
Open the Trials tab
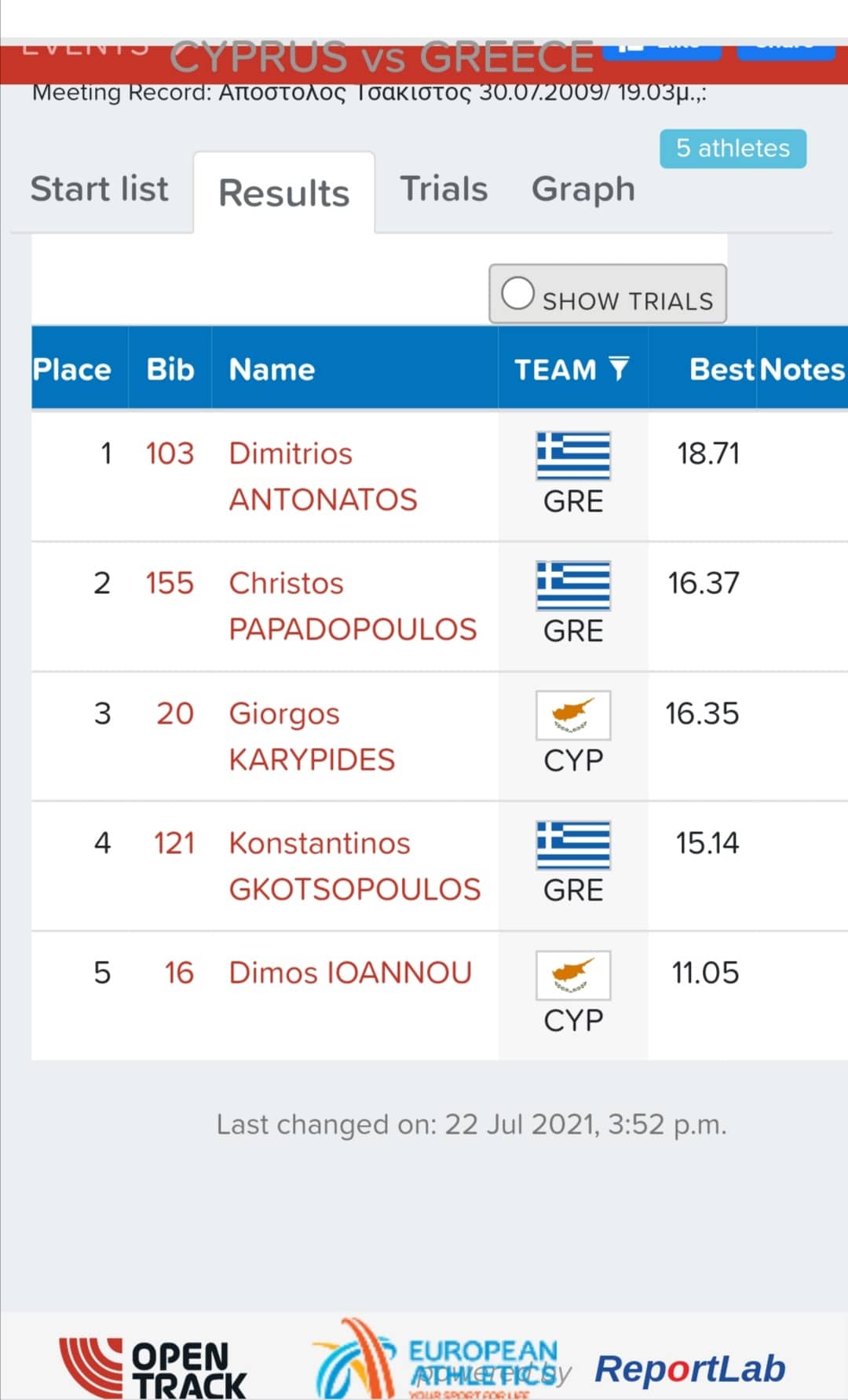click(444, 189)
